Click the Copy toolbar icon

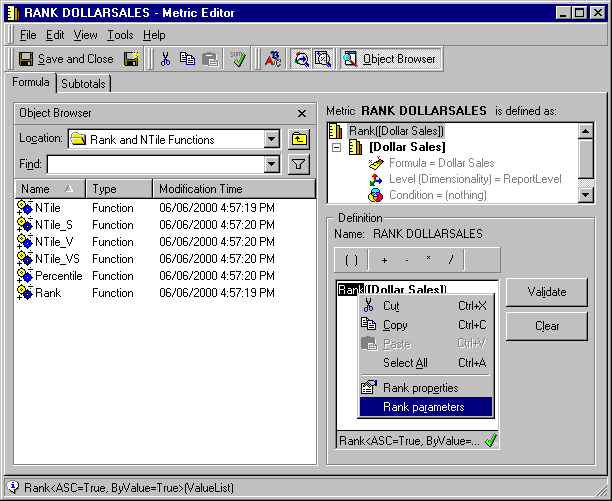coord(187,59)
